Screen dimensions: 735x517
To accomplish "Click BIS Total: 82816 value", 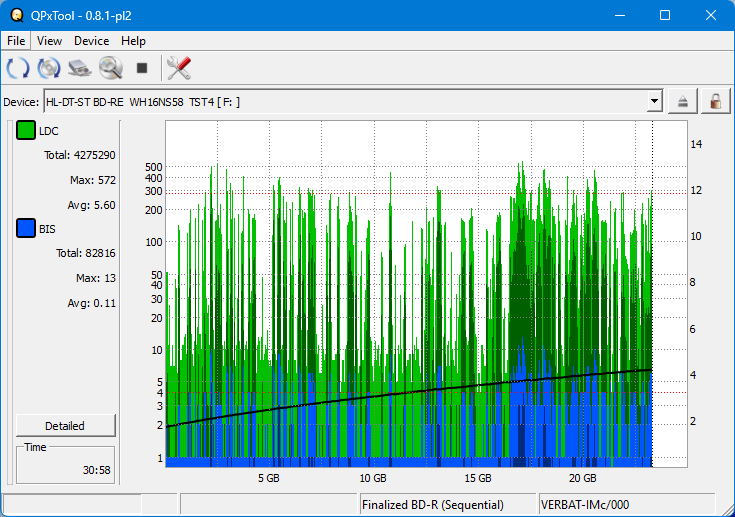I will tap(85, 253).
